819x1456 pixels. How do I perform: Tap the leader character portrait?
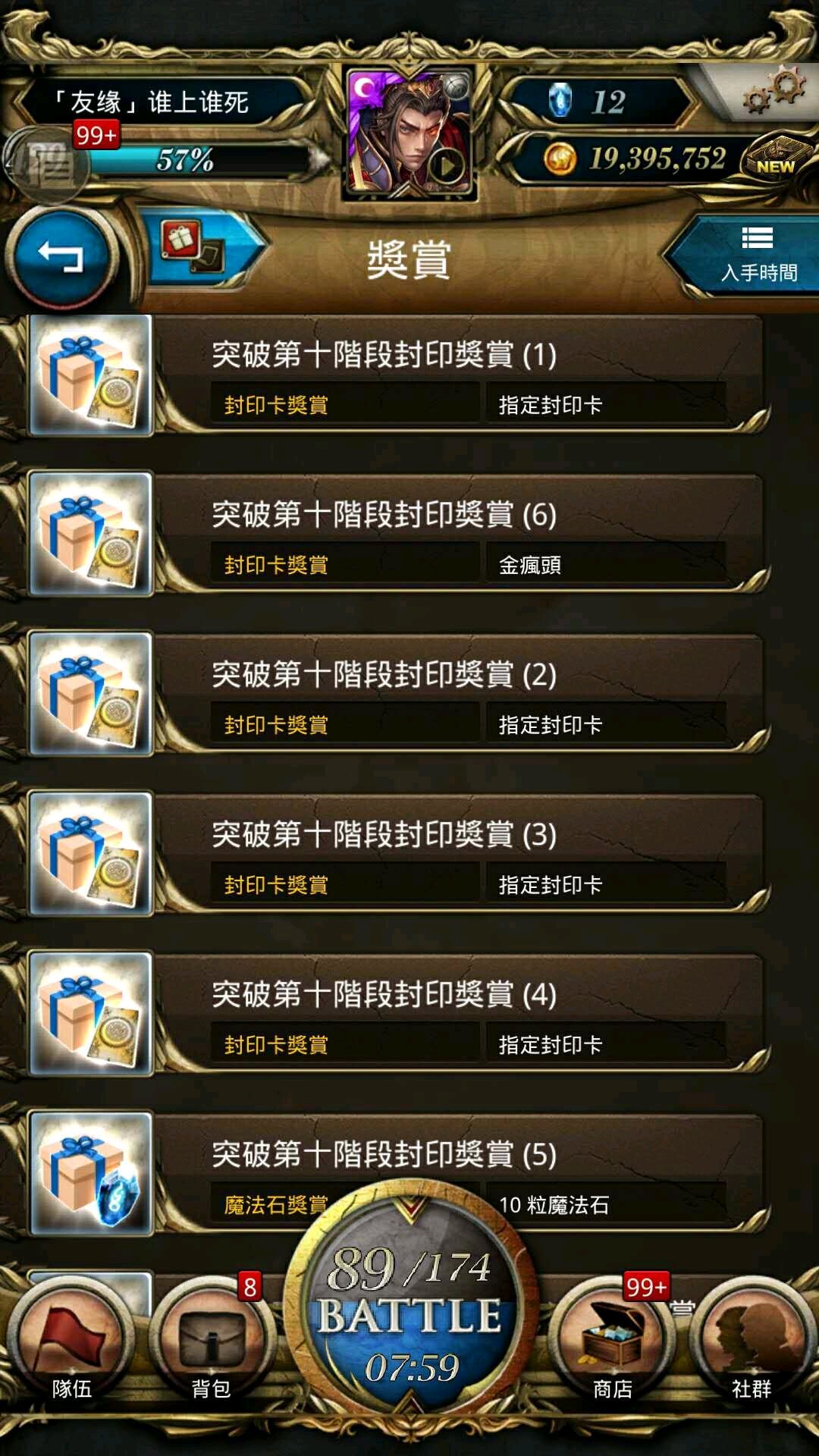coord(409,133)
